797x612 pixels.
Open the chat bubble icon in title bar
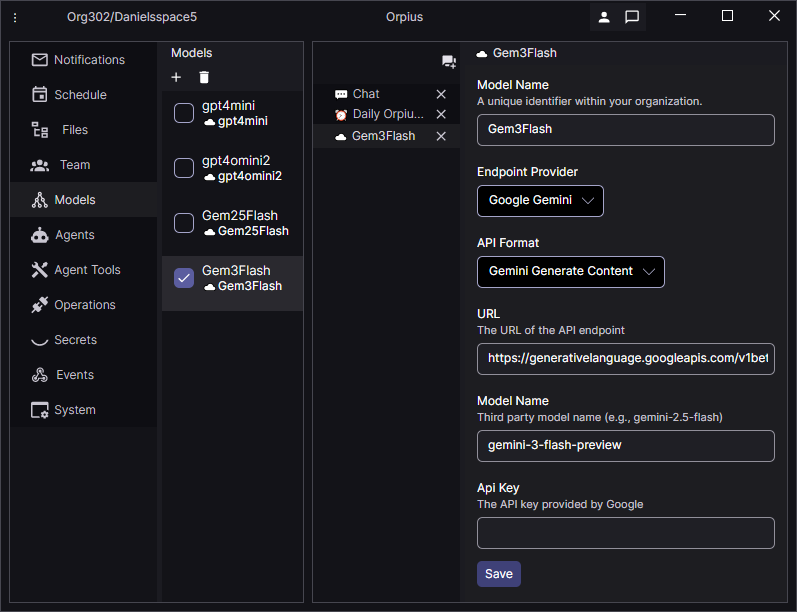pos(632,17)
